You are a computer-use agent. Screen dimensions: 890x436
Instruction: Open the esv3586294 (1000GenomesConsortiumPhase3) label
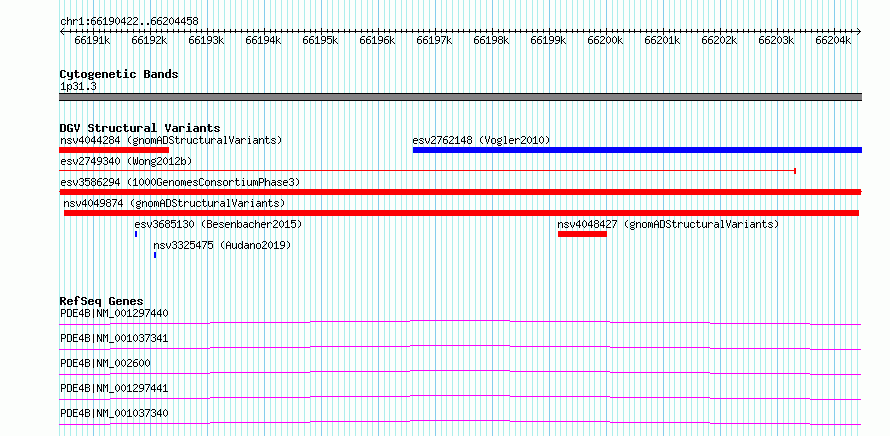(x=180, y=182)
